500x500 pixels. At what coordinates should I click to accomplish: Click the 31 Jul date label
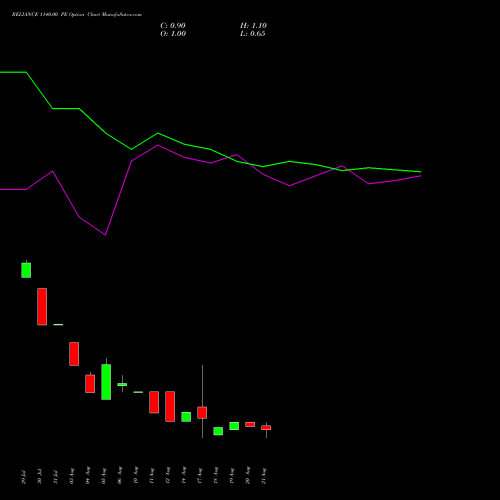pyautogui.click(x=55, y=477)
